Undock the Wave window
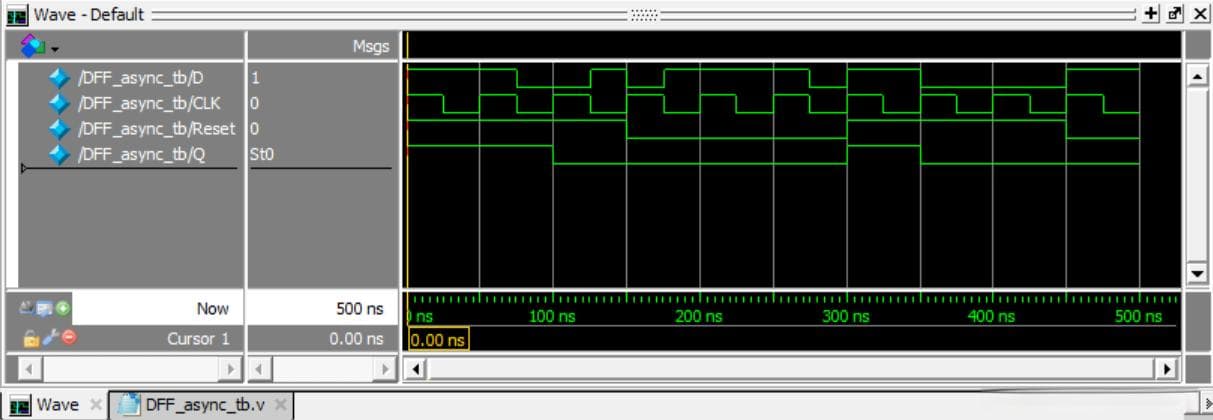Screen dimensions: 1213x420 [1175, 14]
